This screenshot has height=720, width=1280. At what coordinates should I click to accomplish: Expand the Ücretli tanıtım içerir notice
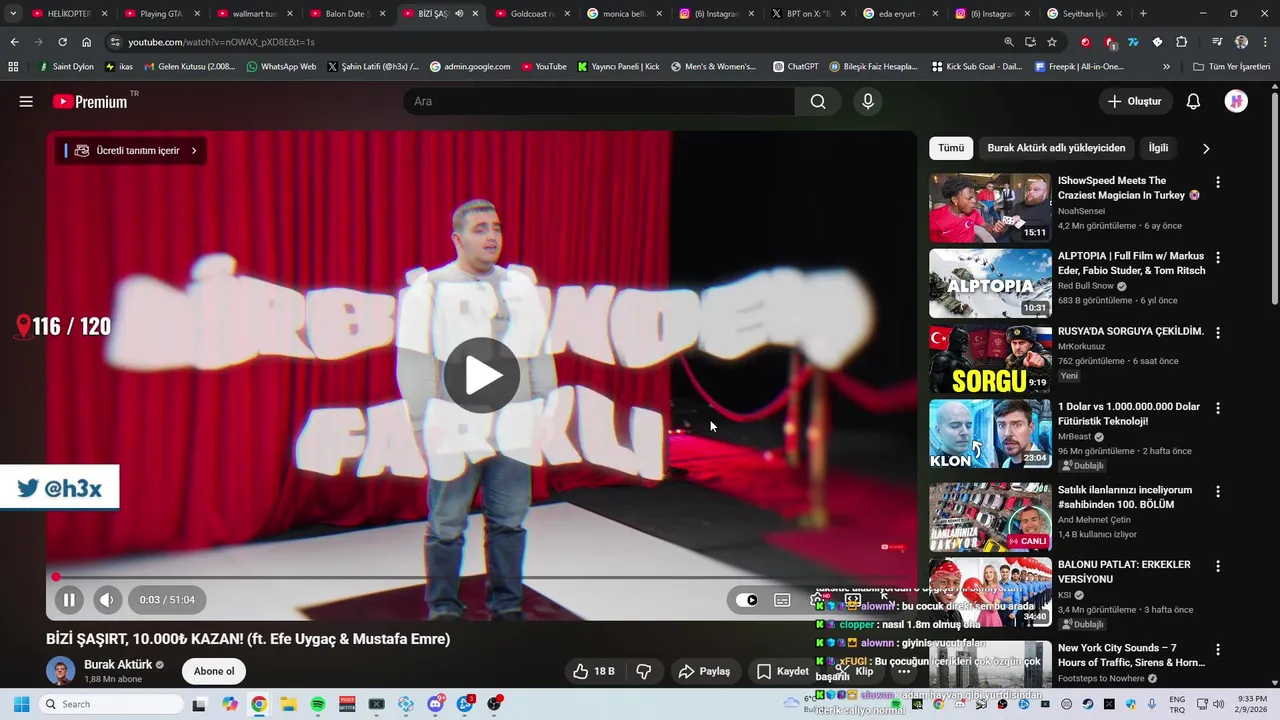click(131, 151)
